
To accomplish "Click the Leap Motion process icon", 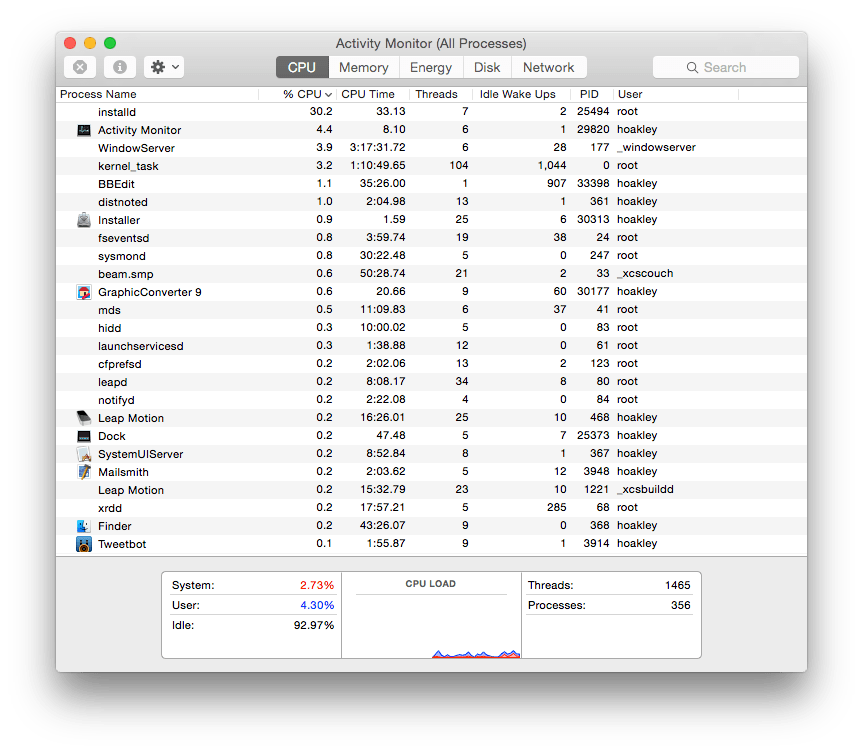I will [x=82, y=417].
